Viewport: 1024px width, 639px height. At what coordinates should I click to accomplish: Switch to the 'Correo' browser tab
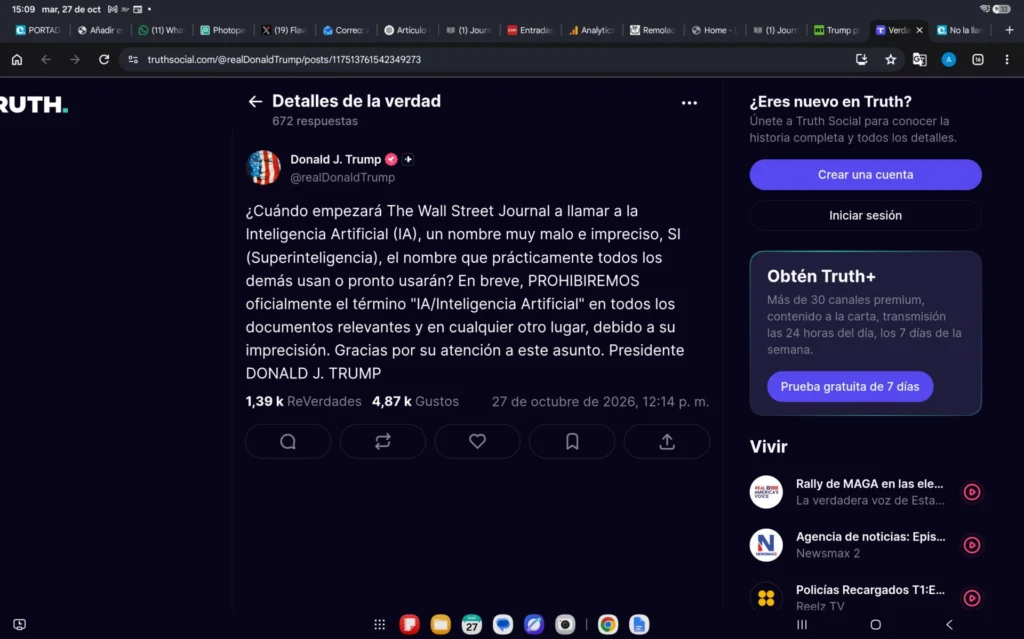(x=345, y=30)
